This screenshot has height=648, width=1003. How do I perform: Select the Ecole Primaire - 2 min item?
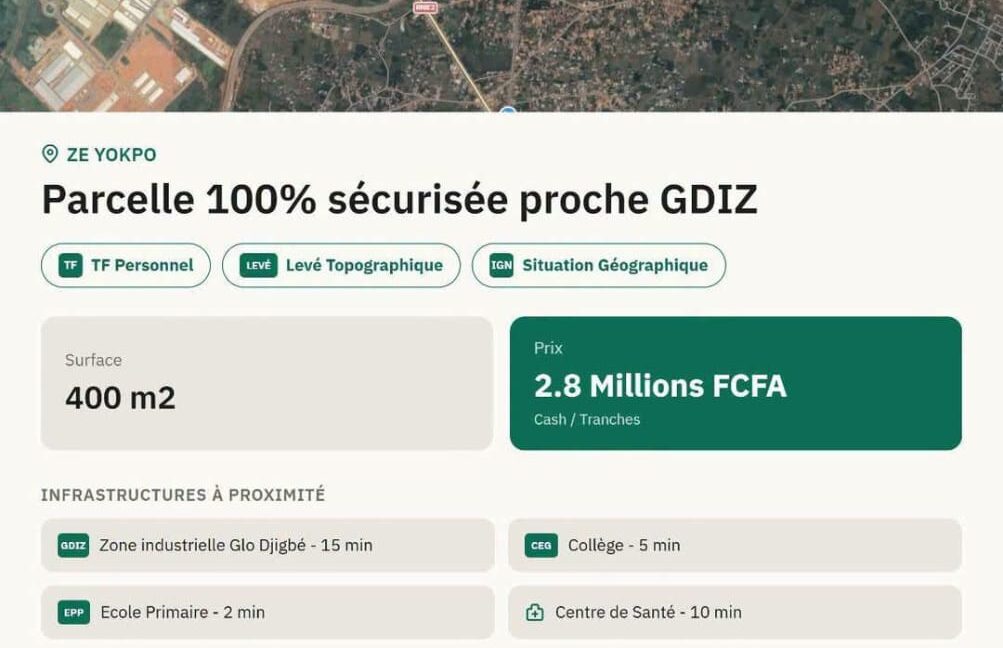tap(267, 613)
